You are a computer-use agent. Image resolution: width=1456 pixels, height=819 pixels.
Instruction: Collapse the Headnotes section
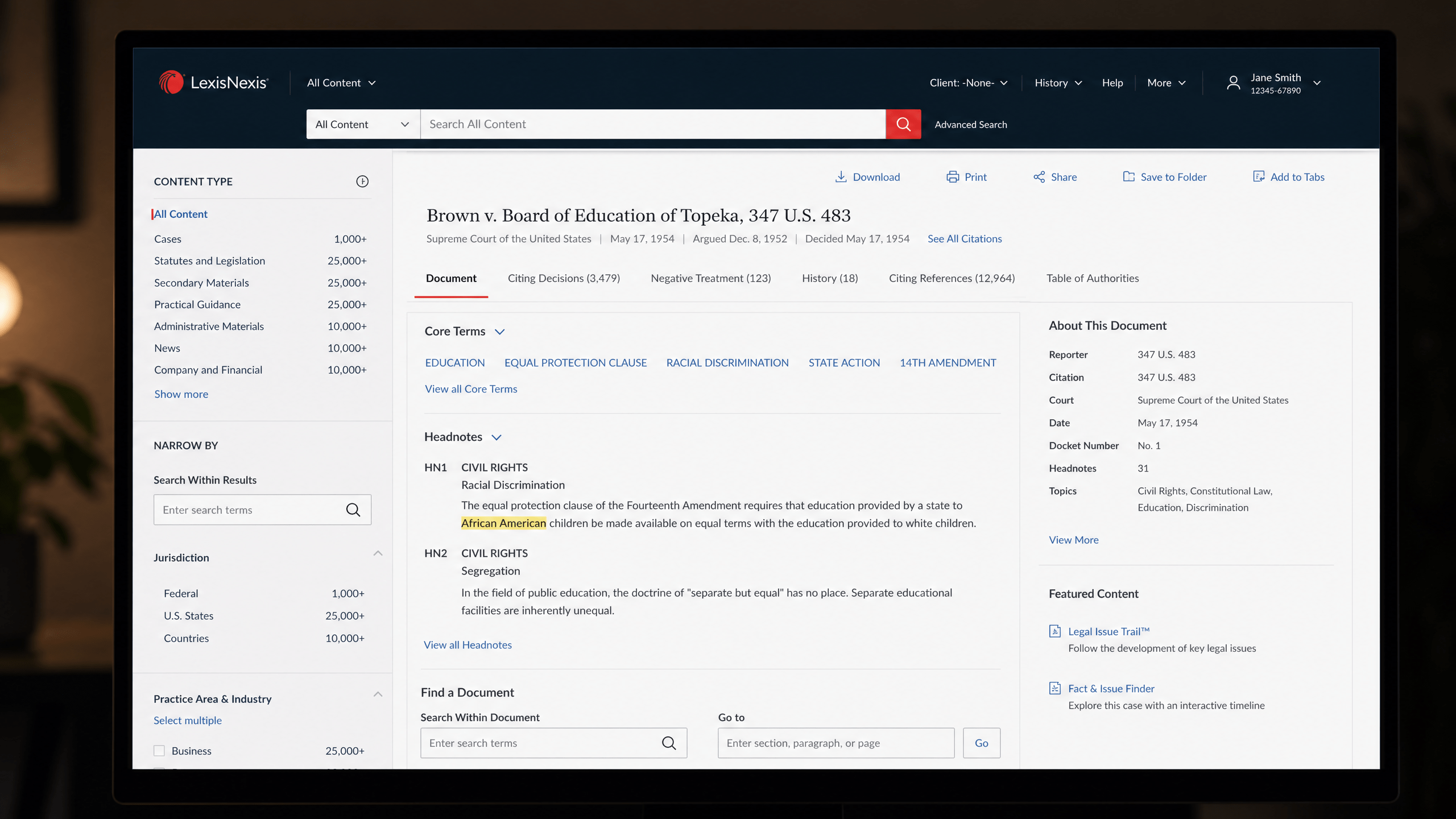[x=496, y=437]
